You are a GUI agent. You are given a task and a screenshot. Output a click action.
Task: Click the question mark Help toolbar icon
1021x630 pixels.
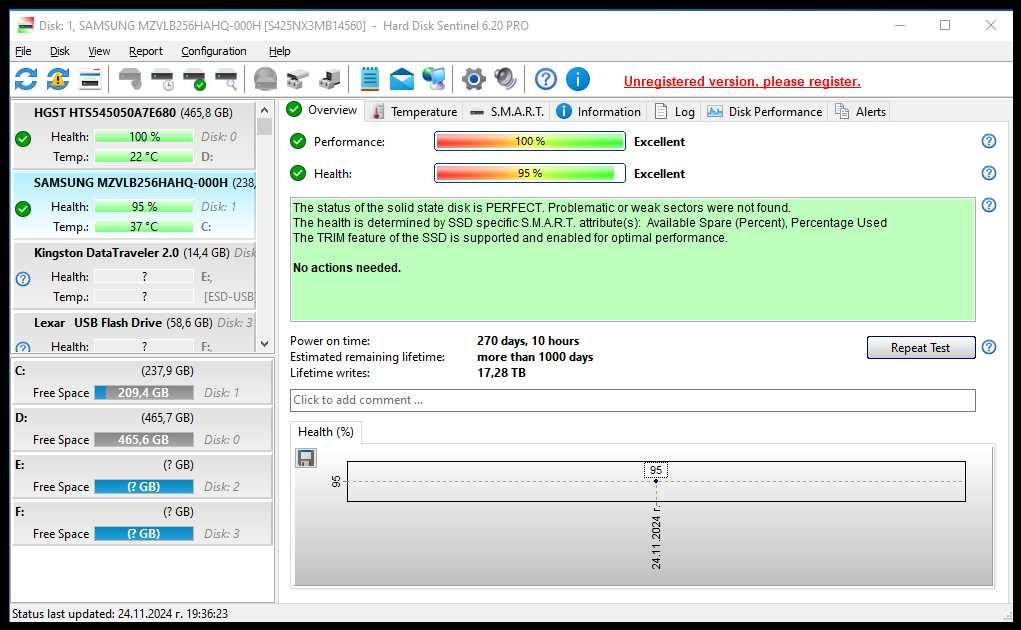point(546,79)
